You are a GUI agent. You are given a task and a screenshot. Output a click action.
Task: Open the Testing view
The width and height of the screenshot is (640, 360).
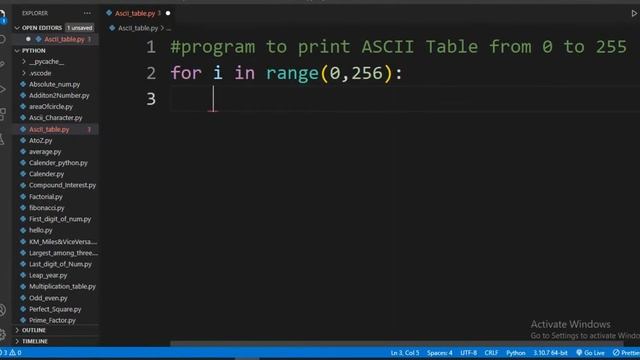[x=3, y=139]
